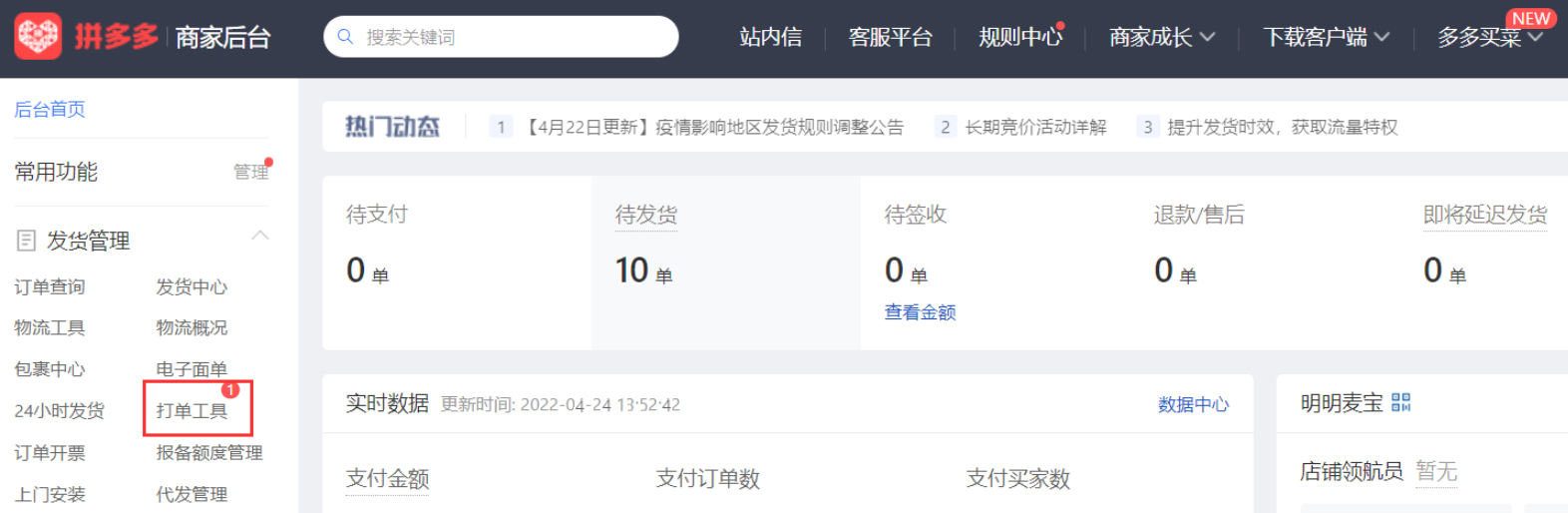The height and width of the screenshot is (513, 1568).
Task: Open the 疫情影响地区发货规则调整公告 announcement
Action: tap(714, 127)
